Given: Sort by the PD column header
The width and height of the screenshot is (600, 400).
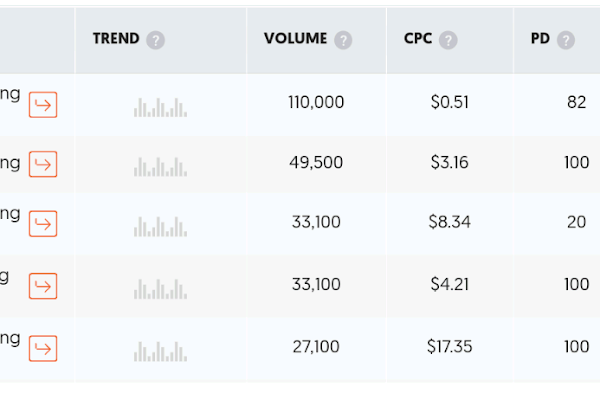Looking at the screenshot, I should (540, 40).
